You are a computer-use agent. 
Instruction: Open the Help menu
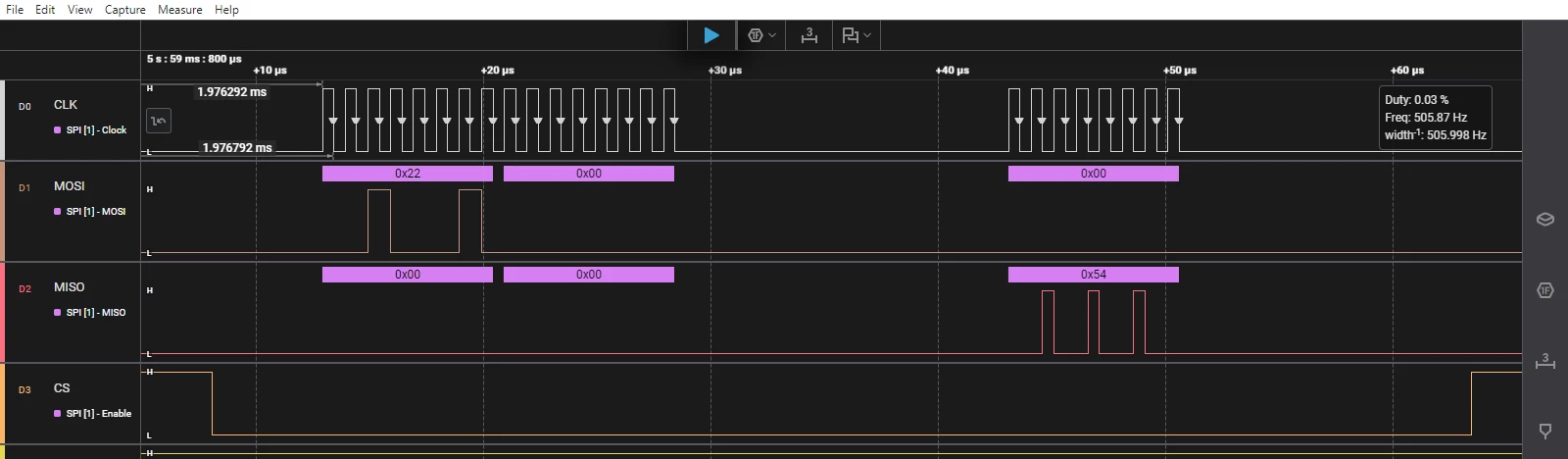coord(226,10)
